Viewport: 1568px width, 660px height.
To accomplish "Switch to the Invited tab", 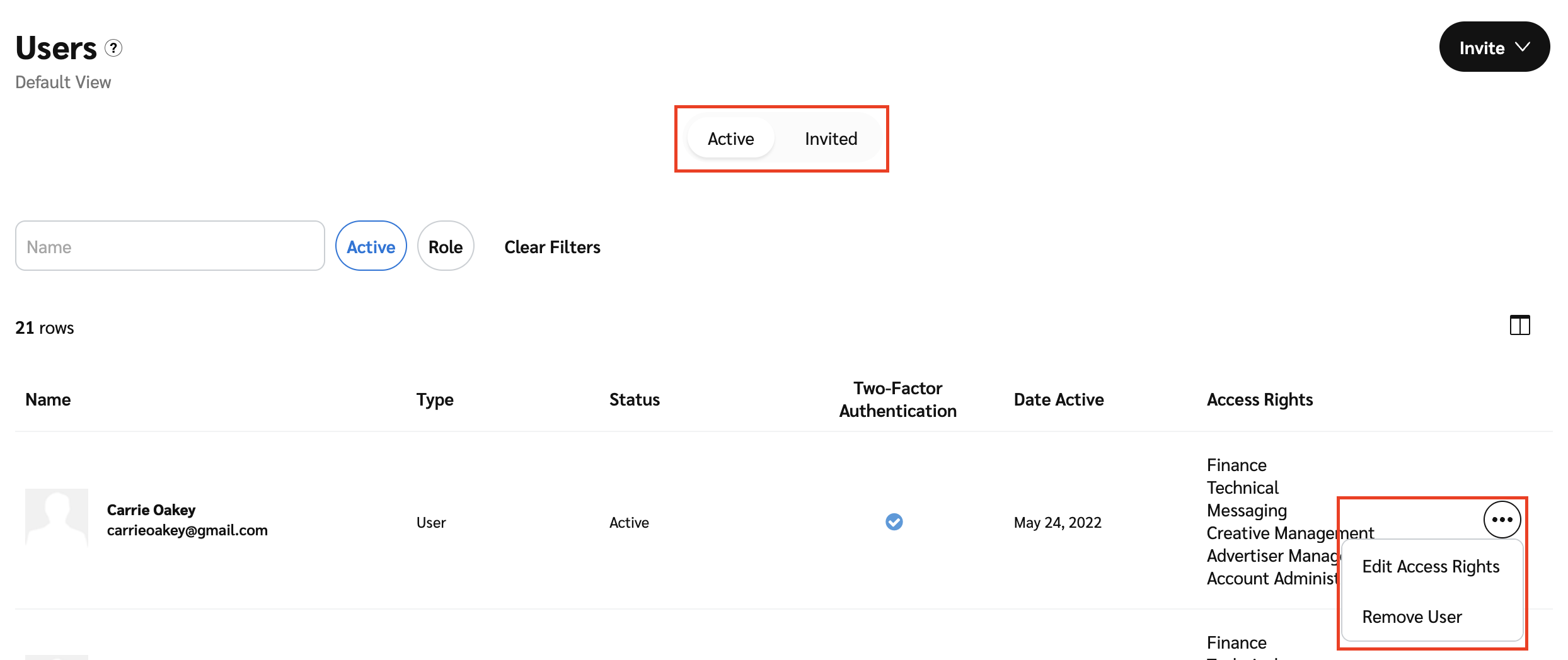I will click(831, 139).
